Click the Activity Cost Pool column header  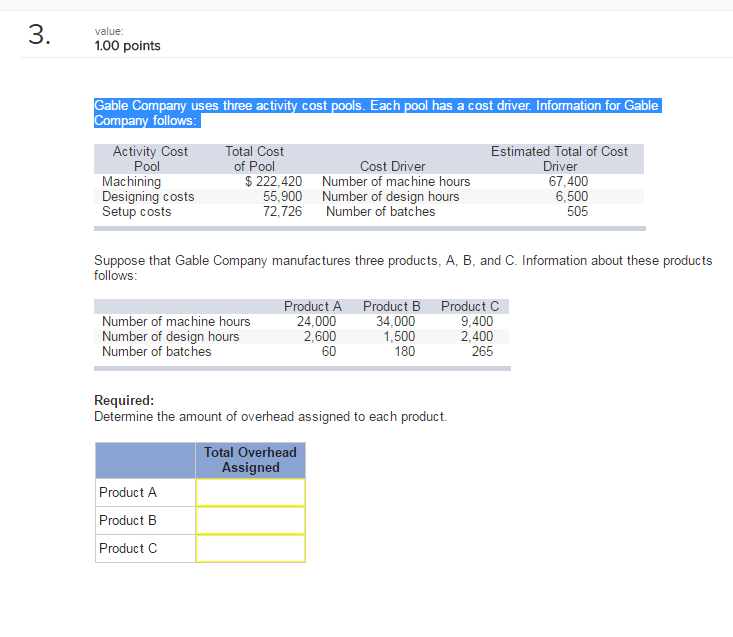coord(149,159)
